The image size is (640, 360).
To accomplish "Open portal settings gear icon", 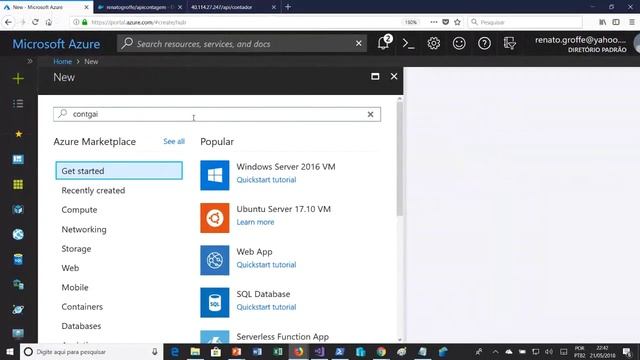I will (433, 43).
